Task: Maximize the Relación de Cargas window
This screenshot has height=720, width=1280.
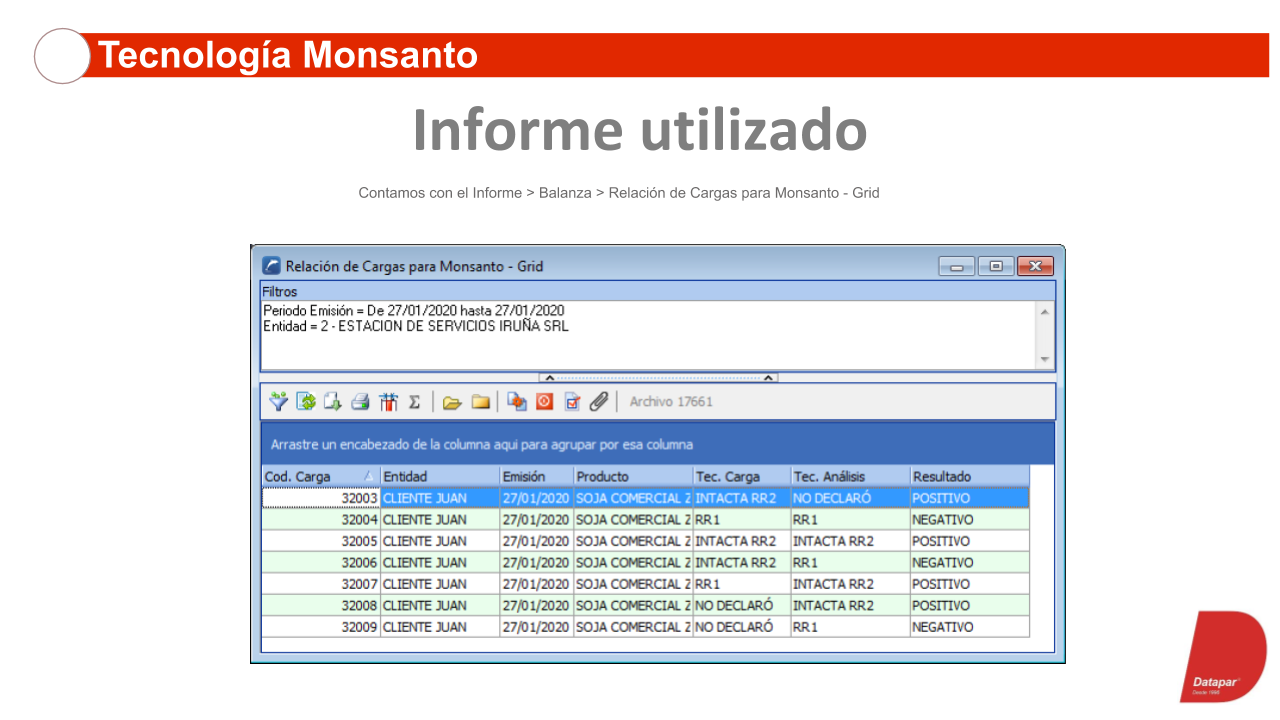Action: (x=996, y=266)
